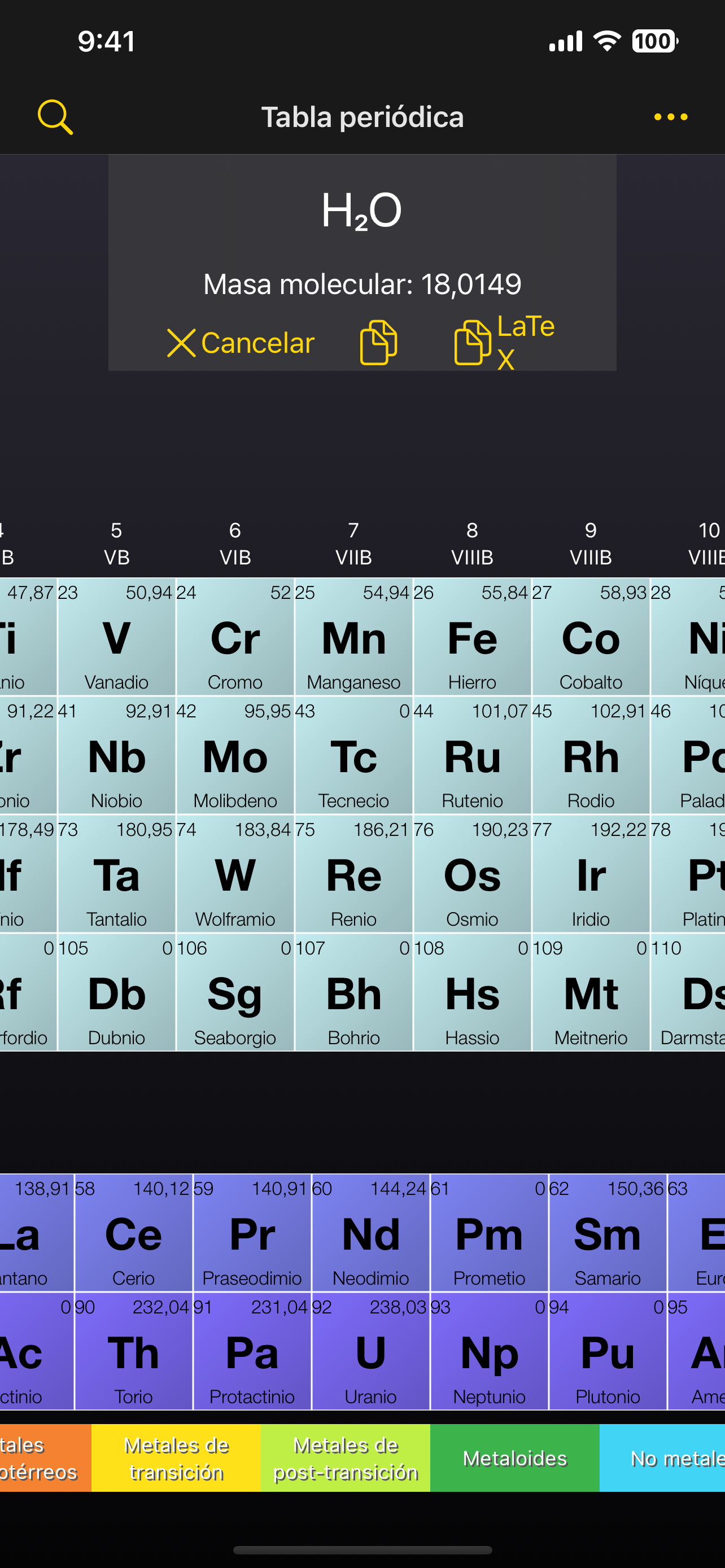Tap the Cobalto (Co) element
This screenshot has width=725, height=1568.
click(x=591, y=636)
